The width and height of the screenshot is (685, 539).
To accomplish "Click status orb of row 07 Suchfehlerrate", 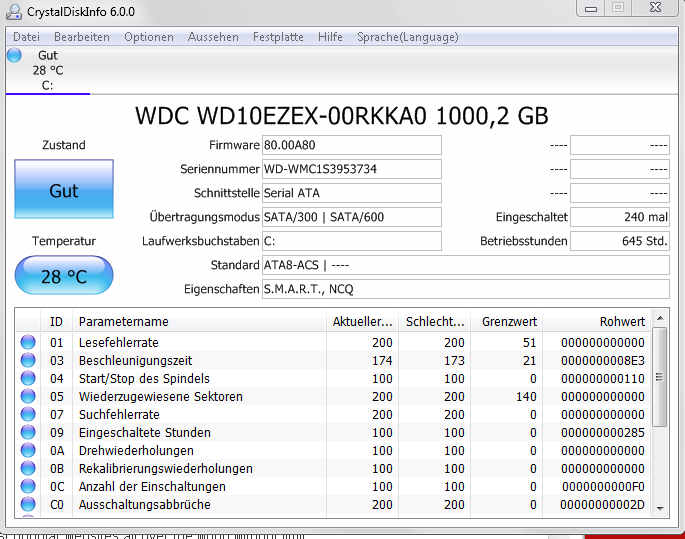I will (28, 414).
